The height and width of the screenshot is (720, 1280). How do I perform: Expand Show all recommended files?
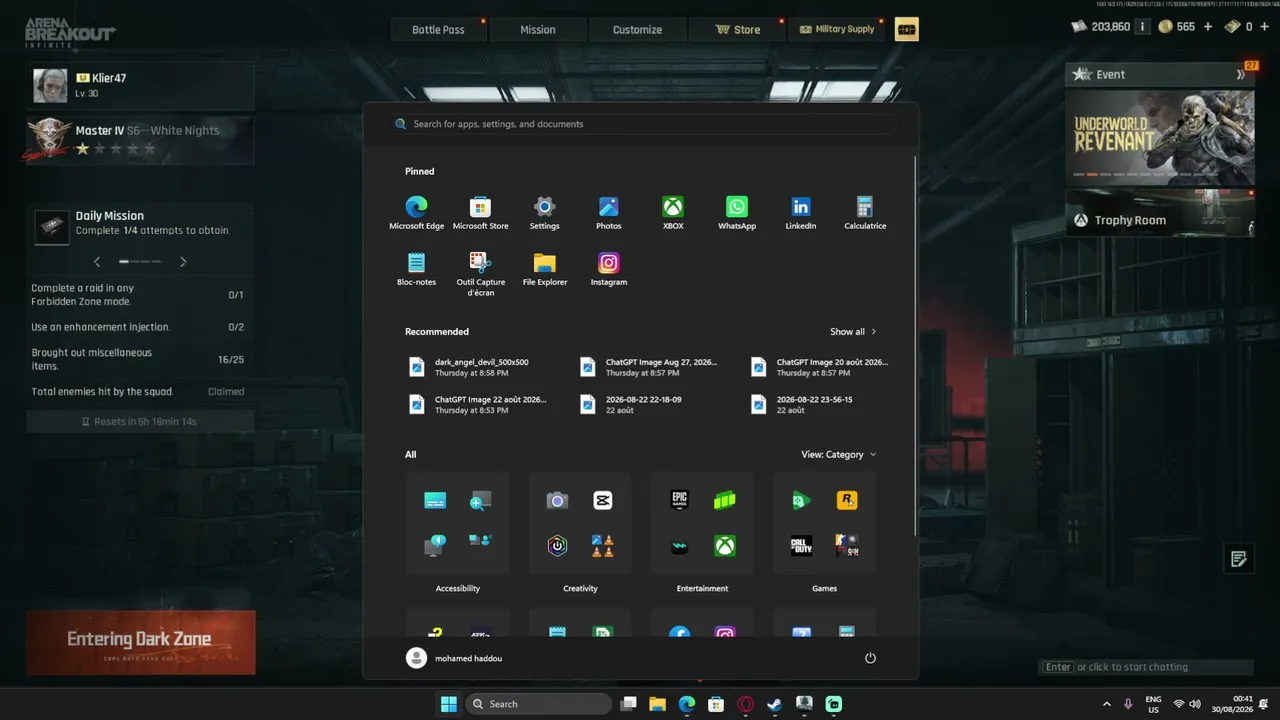click(853, 332)
